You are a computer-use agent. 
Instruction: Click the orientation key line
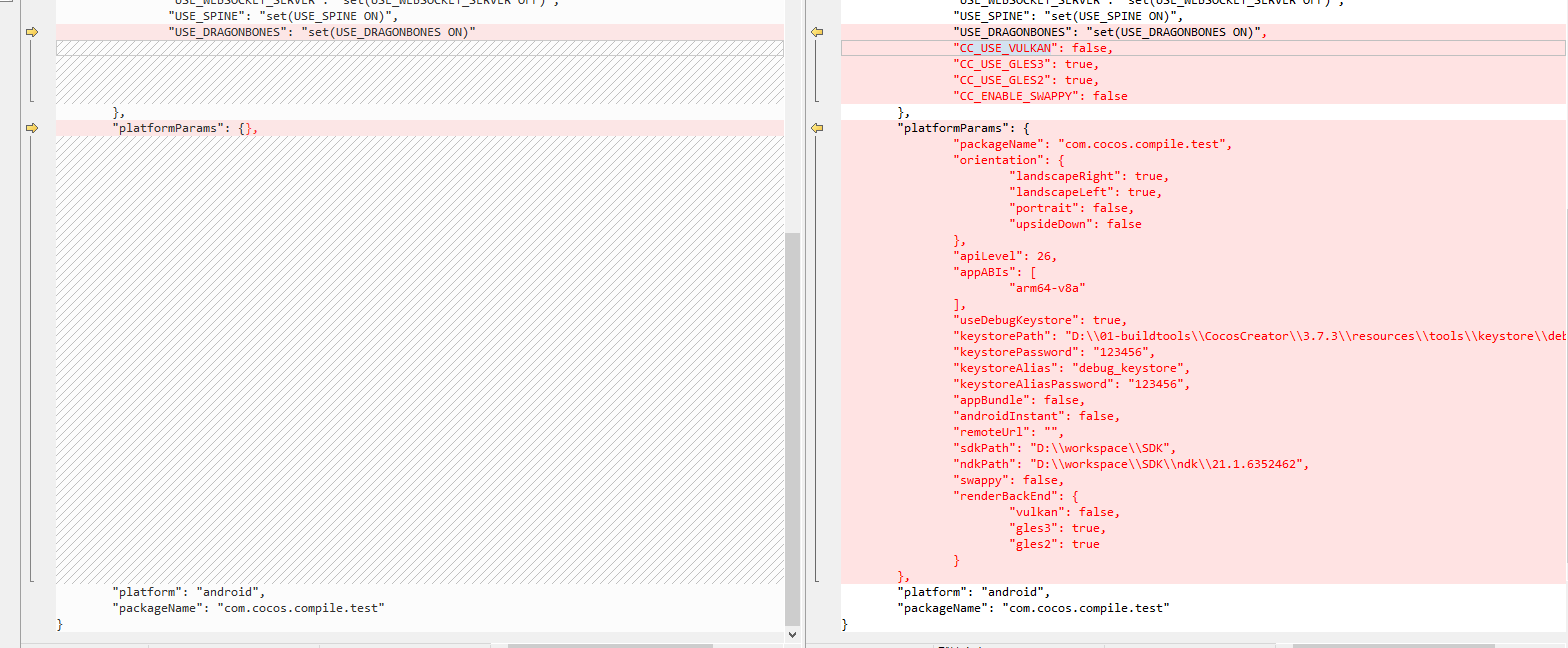click(x=1010, y=160)
